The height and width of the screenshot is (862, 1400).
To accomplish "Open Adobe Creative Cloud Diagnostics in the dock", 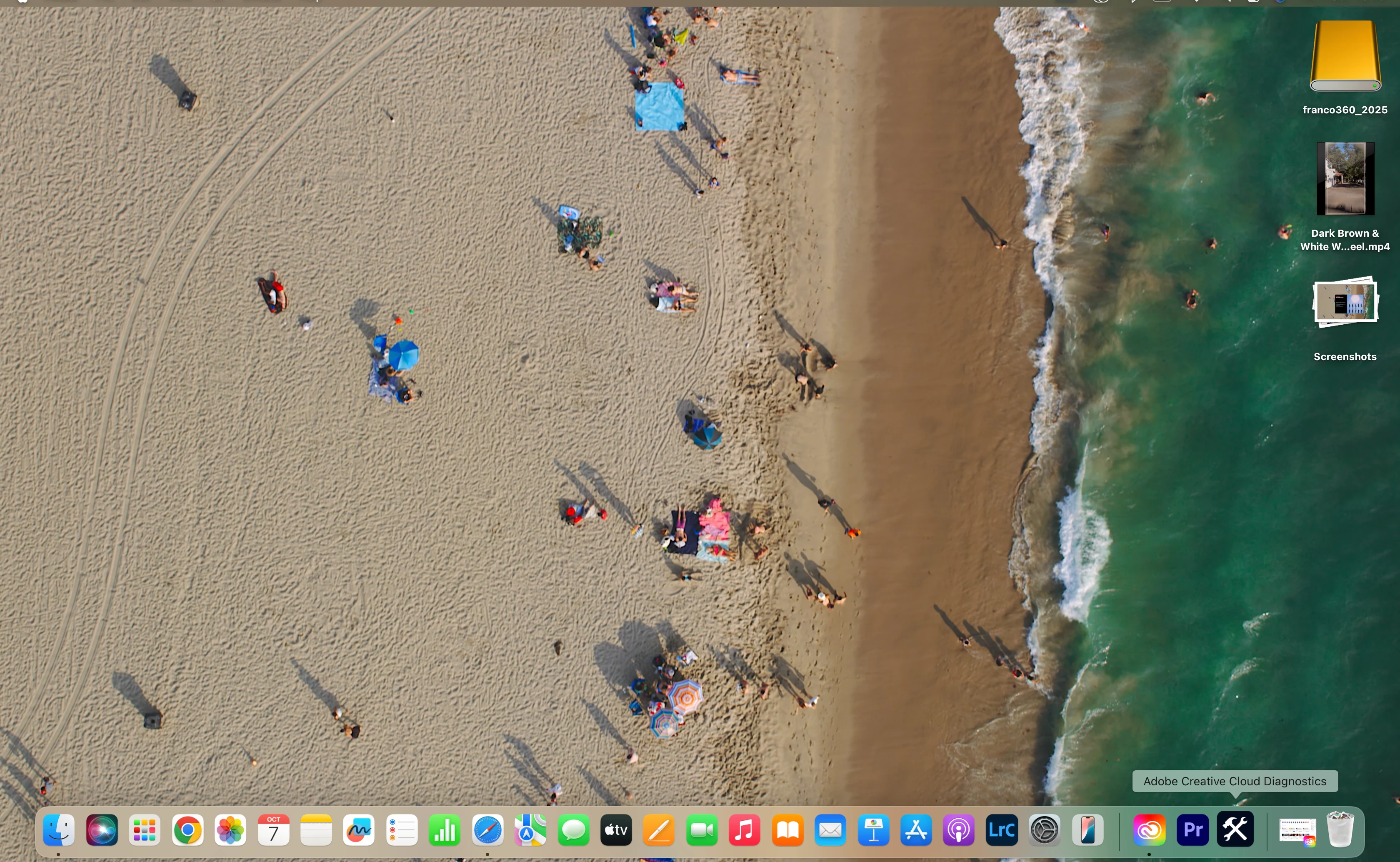I will [x=1235, y=829].
